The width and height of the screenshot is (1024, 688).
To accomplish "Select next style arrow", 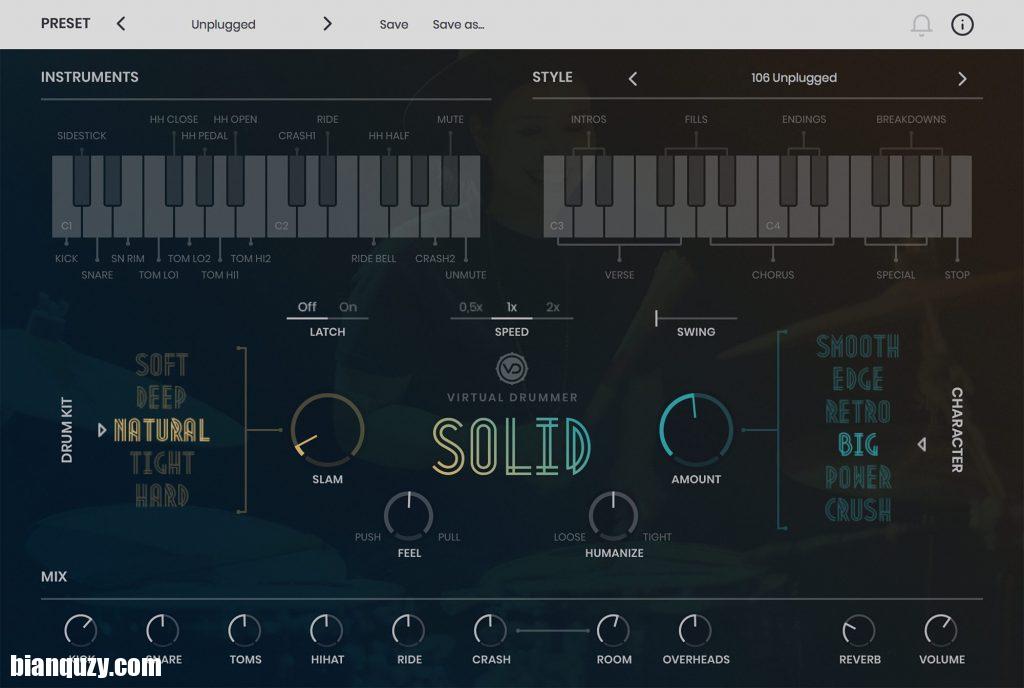I will coord(962,79).
